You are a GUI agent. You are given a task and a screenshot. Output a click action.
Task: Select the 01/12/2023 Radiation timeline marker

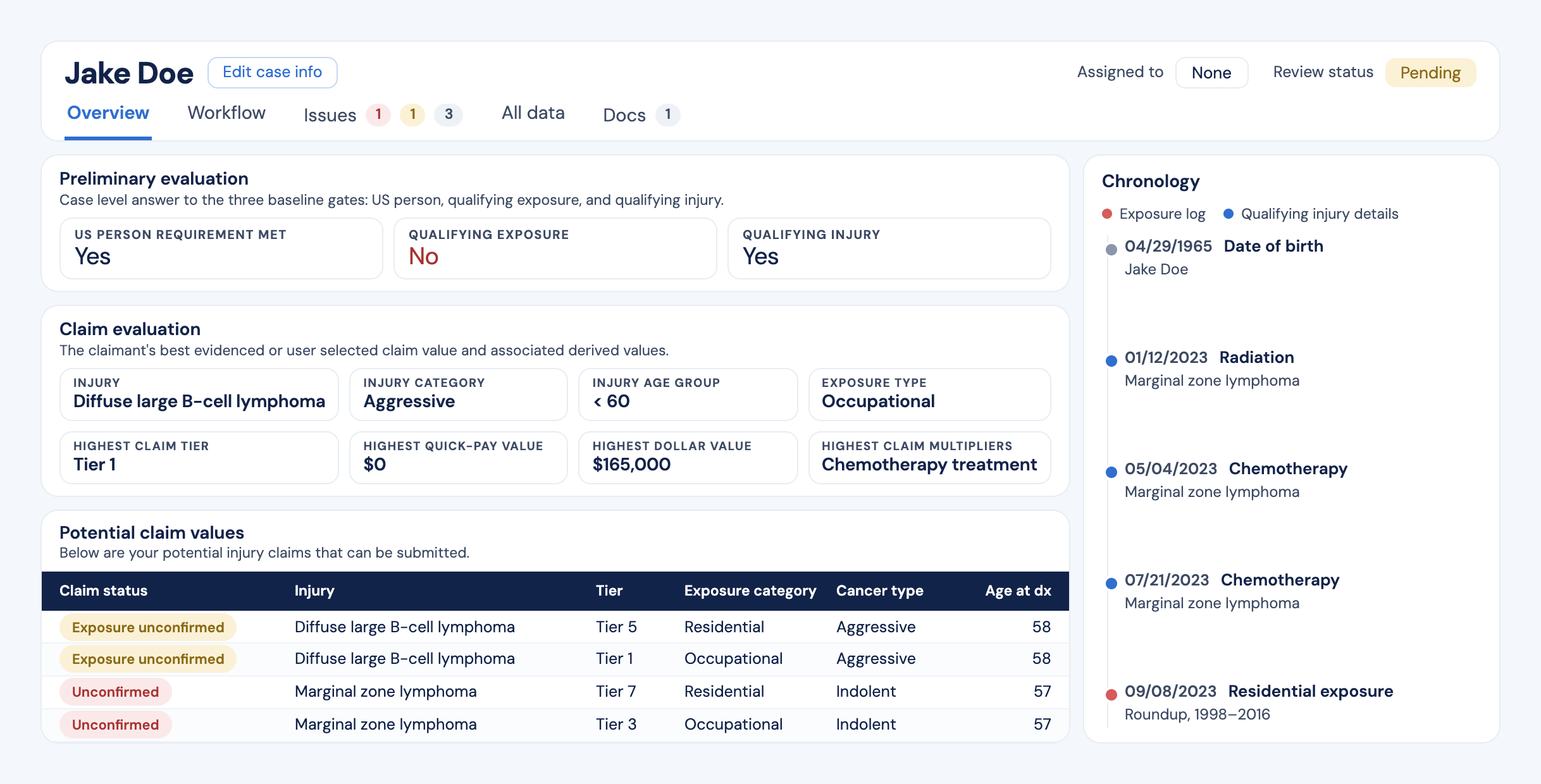click(1111, 360)
